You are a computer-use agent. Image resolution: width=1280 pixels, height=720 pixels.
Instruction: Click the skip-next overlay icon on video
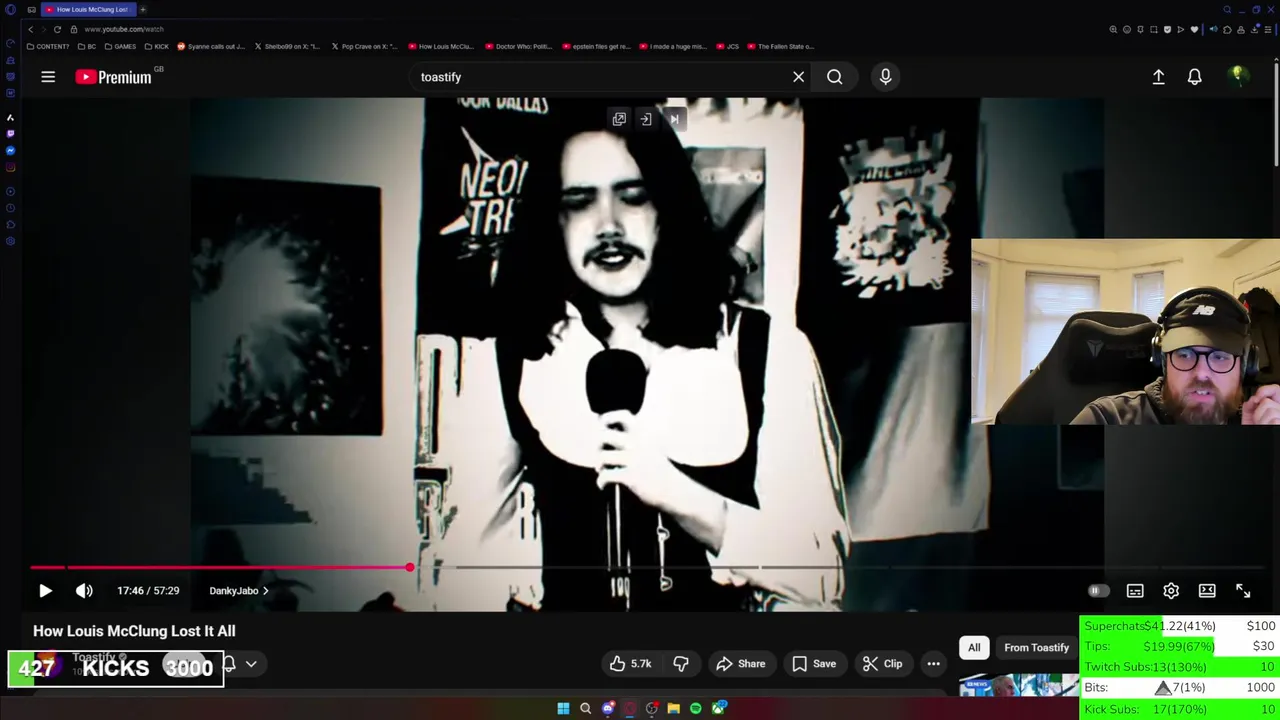tap(674, 119)
